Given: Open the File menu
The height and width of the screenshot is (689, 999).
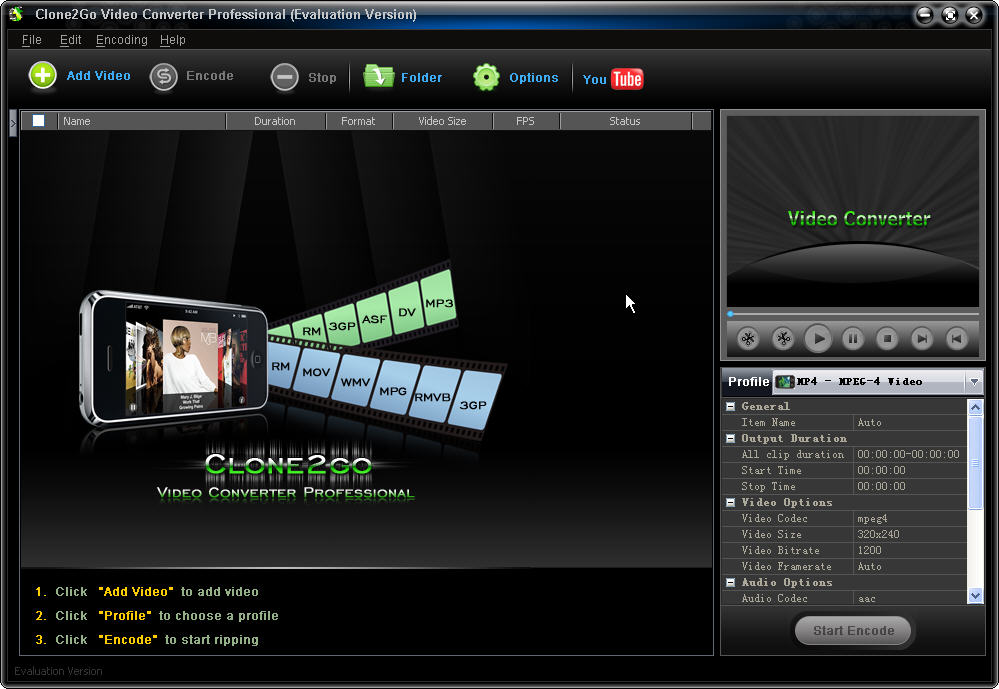Looking at the screenshot, I should [31, 40].
